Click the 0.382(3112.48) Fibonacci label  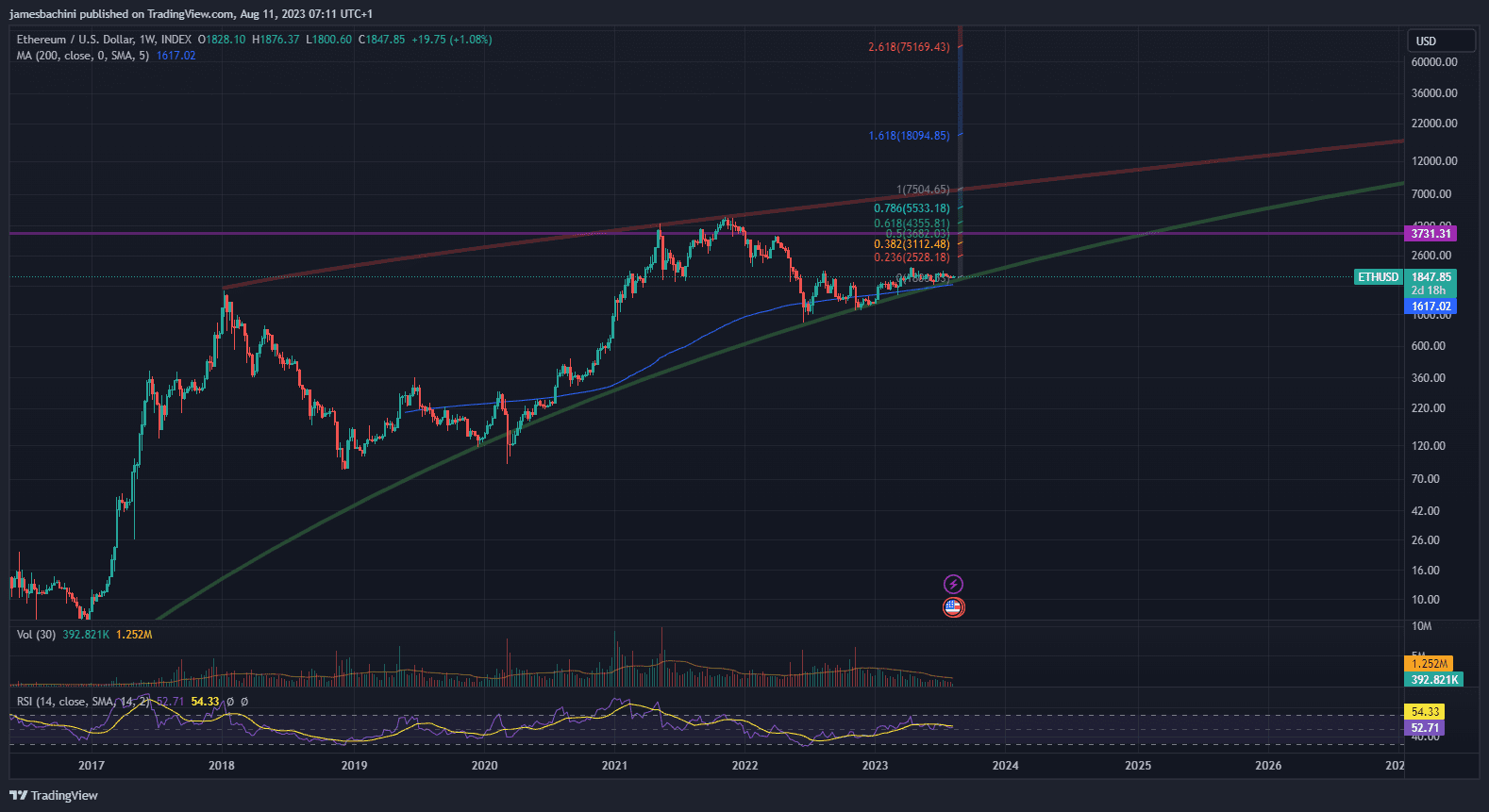(912, 244)
